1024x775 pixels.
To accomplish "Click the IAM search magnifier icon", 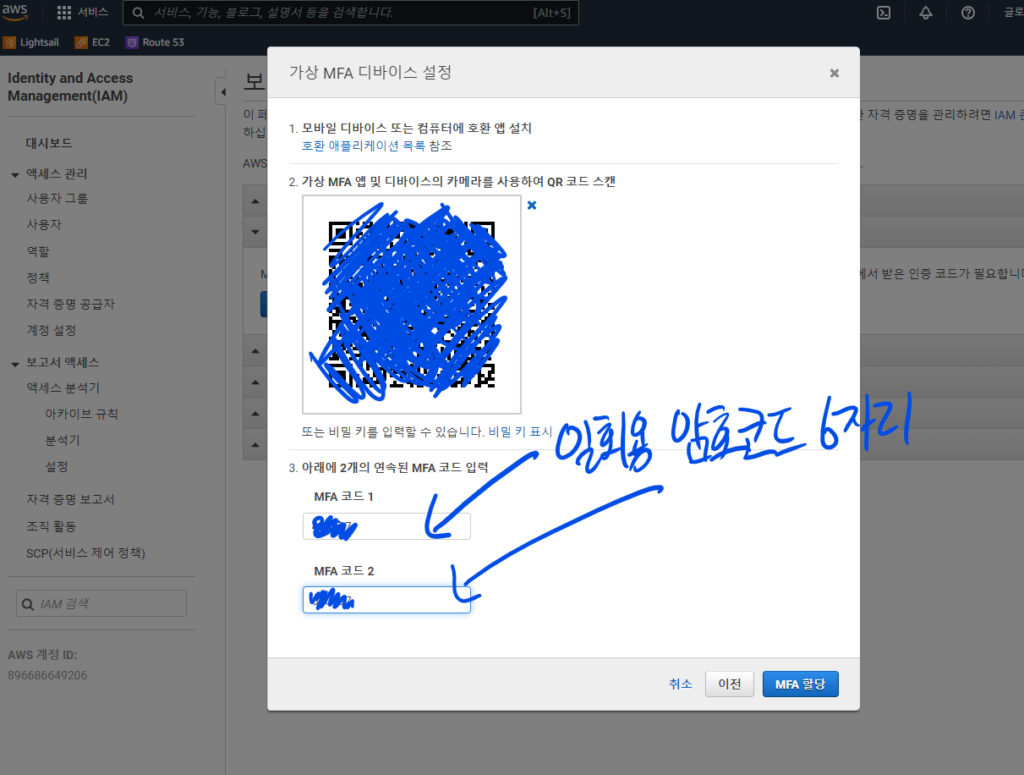I will (27, 604).
